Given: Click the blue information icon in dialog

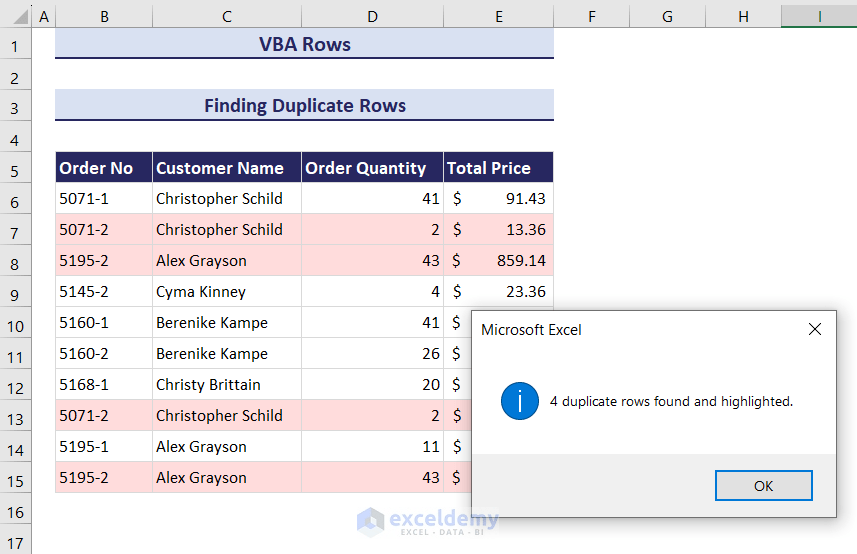Looking at the screenshot, I should (519, 400).
